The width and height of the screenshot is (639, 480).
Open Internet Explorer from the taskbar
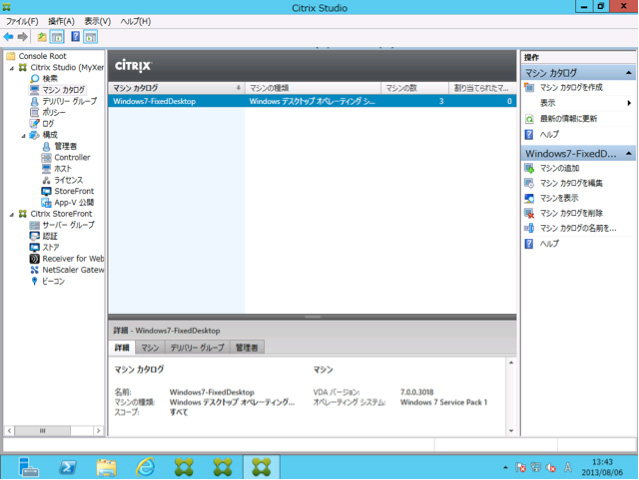click(145, 467)
